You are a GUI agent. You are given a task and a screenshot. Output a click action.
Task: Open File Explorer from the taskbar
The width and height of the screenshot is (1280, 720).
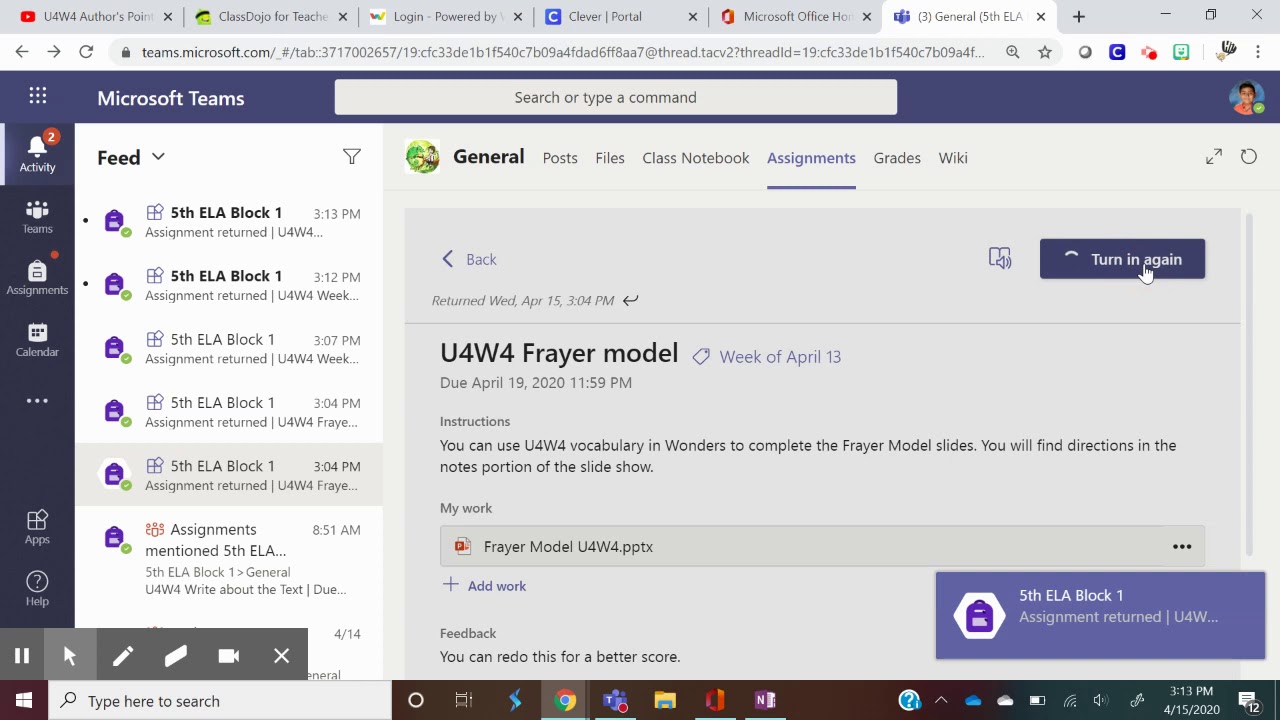665,700
